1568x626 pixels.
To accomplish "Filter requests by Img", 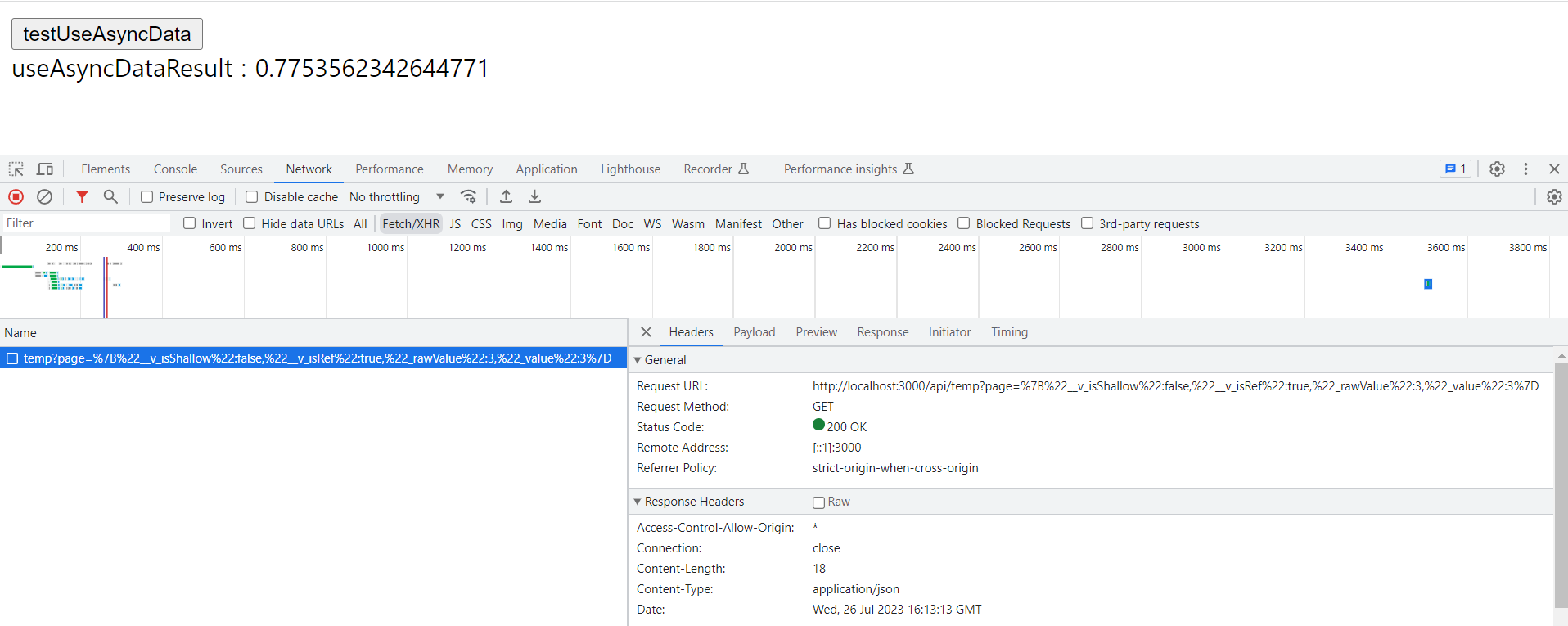I will coord(512,223).
